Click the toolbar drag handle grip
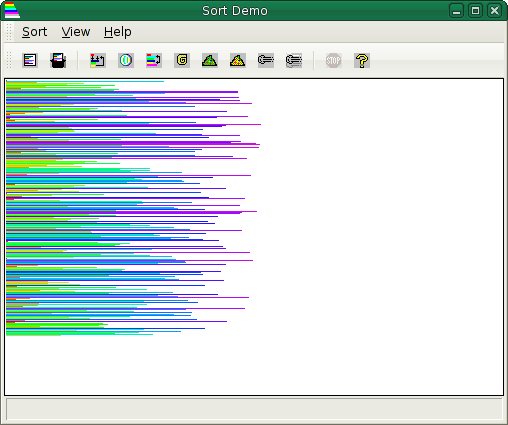The image size is (508, 425). point(9,60)
